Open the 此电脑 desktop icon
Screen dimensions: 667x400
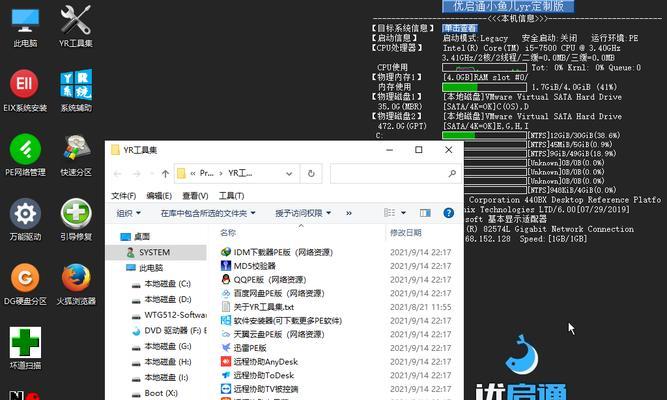[x=25, y=27]
